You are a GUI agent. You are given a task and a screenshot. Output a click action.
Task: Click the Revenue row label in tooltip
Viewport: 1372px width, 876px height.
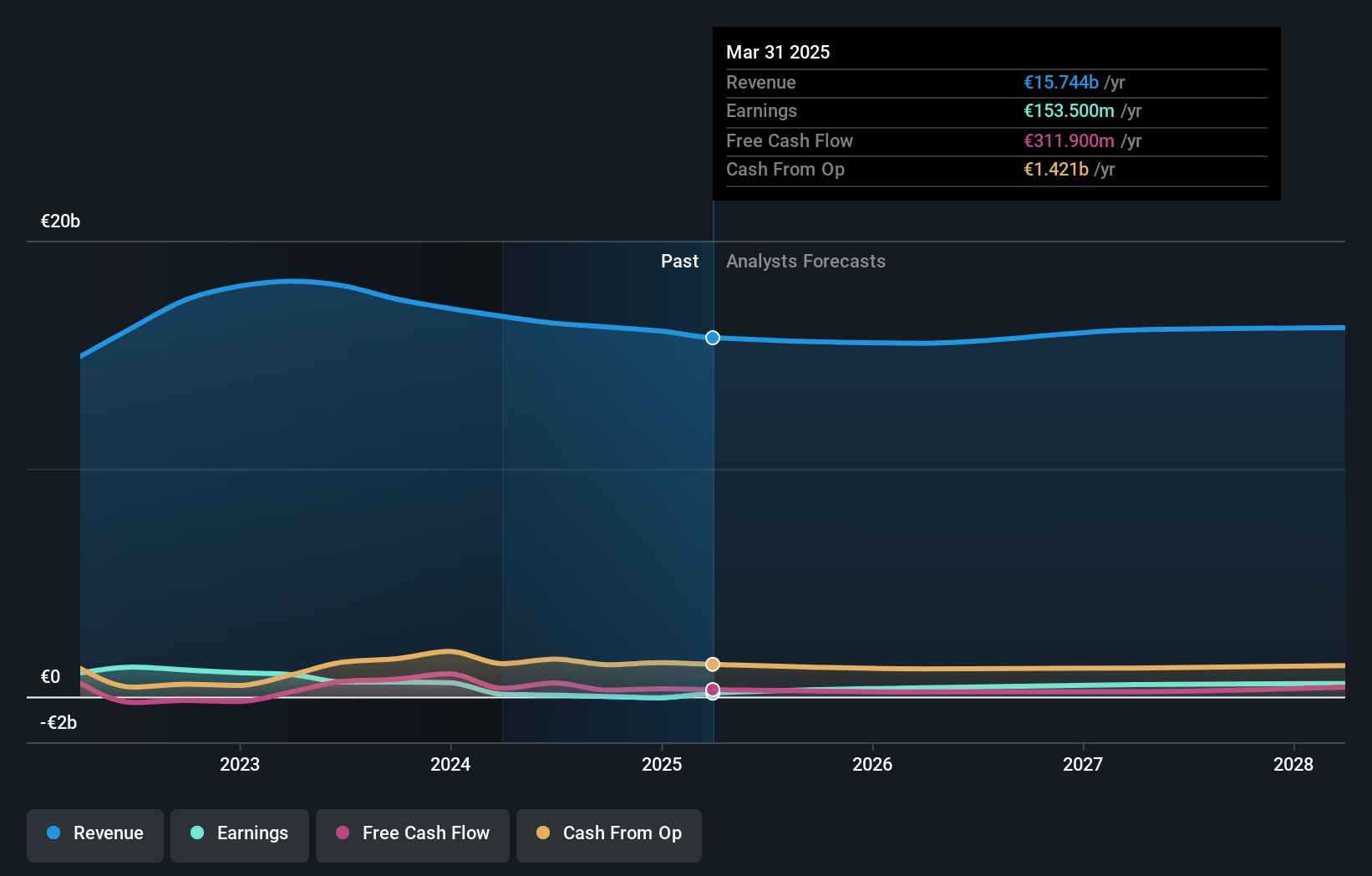760,82
